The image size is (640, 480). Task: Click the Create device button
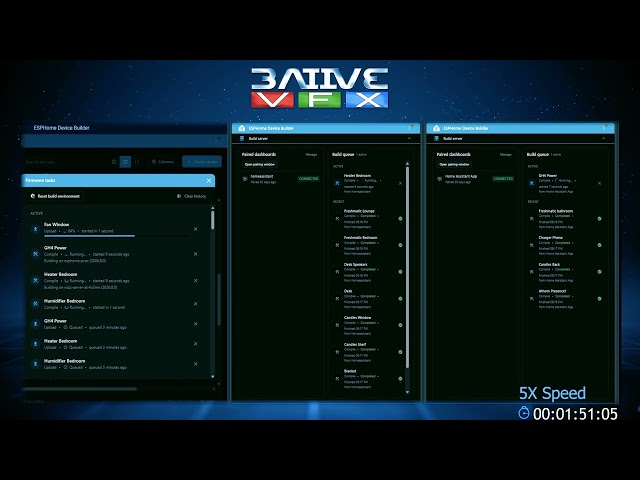[202, 162]
